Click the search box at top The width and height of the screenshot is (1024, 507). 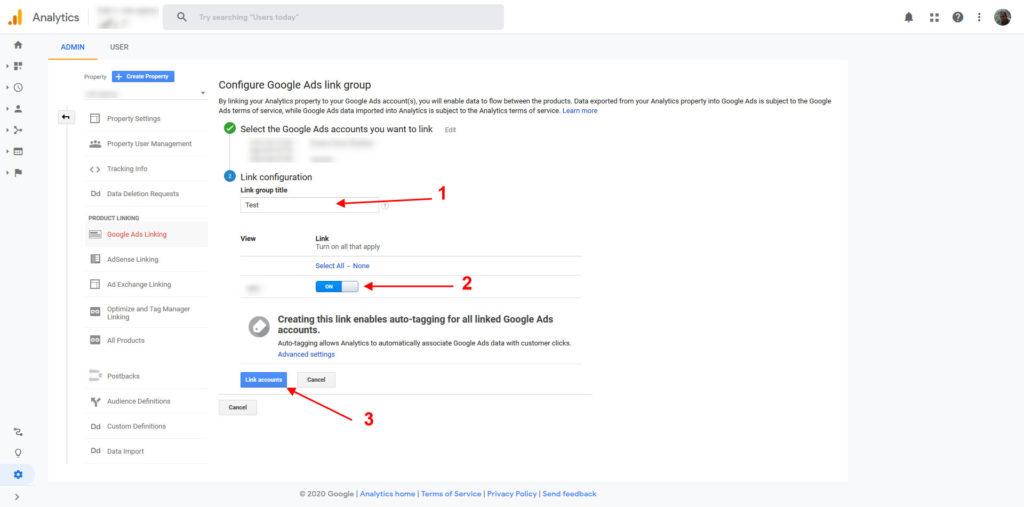click(x=333, y=18)
